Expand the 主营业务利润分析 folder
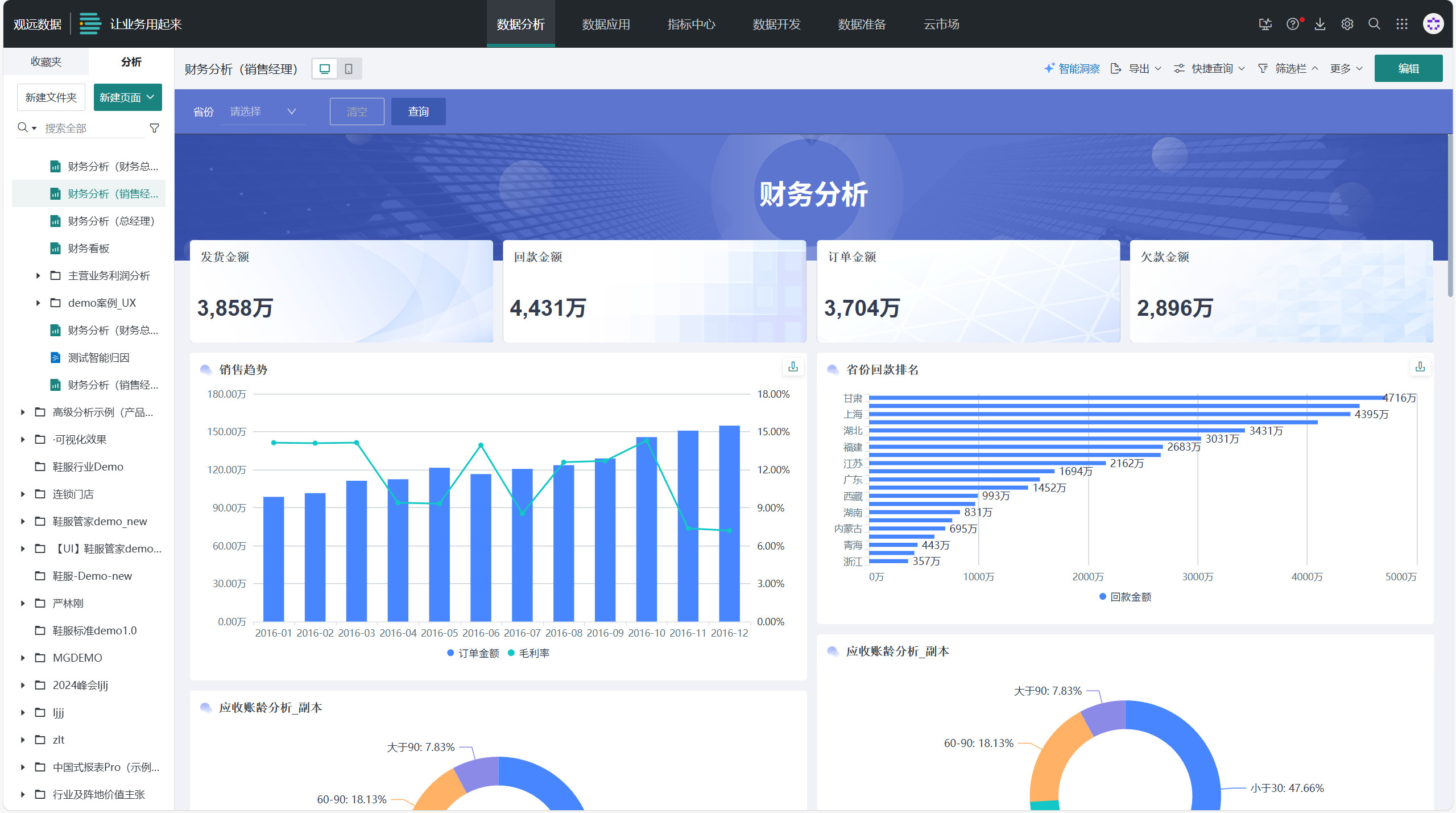Image resolution: width=1456 pixels, height=813 pixels. (38, 276)
